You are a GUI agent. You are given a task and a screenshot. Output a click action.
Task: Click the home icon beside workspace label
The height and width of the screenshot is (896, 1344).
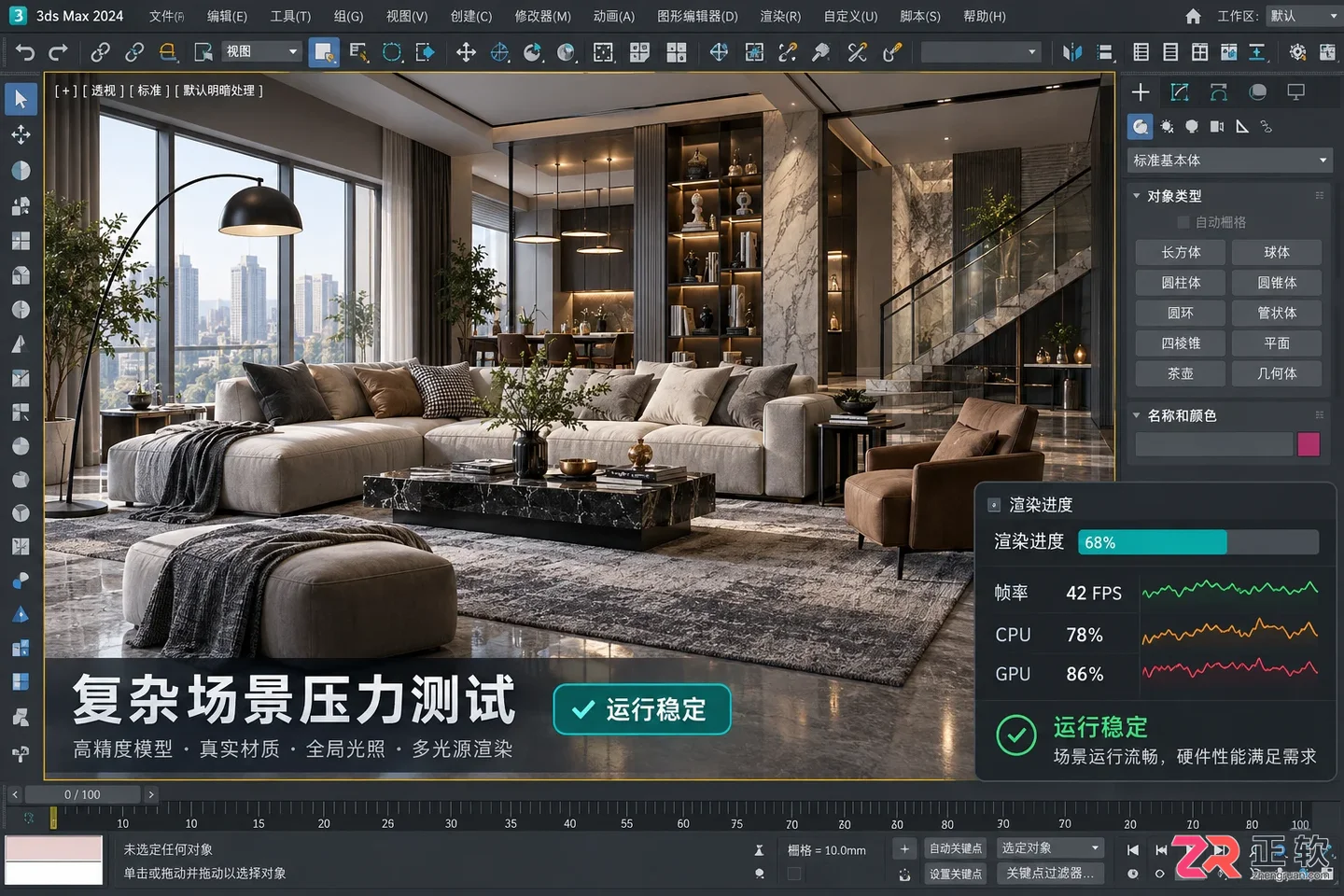coord(1193,16)
